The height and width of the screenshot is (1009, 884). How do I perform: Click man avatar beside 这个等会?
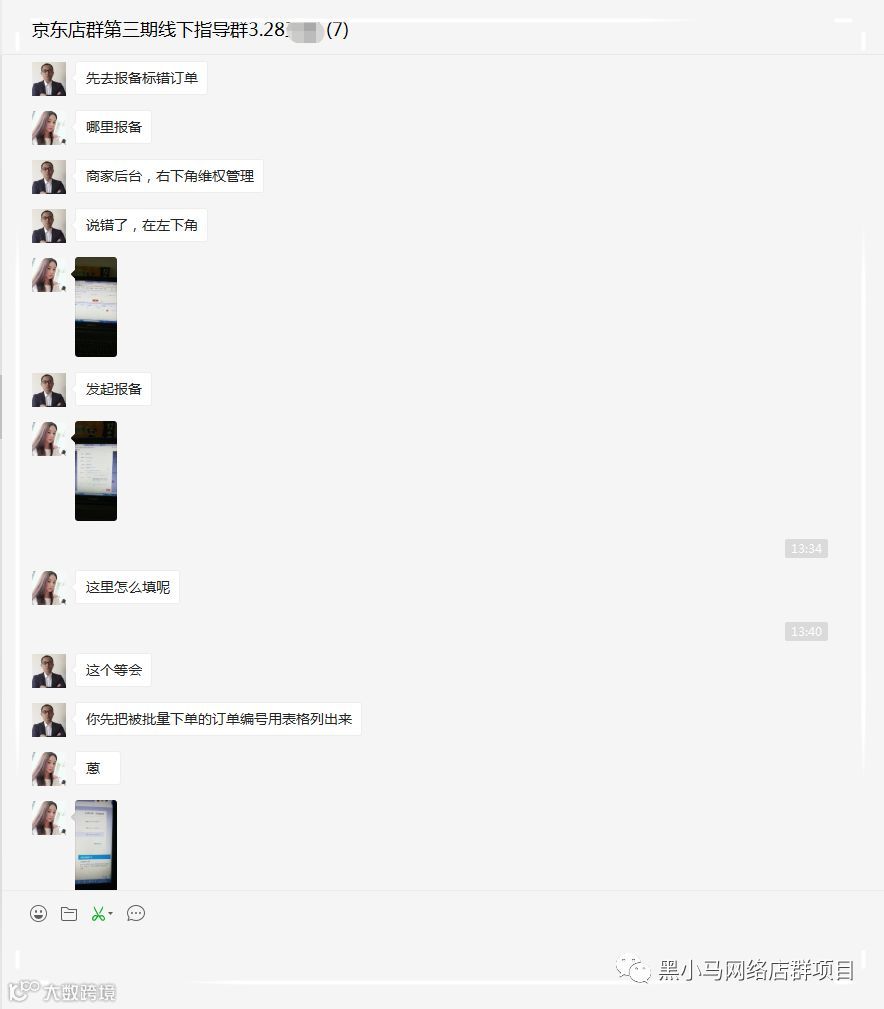[x=49, y=671]
